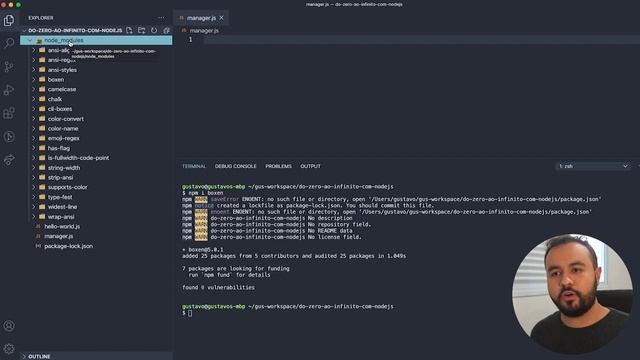Click manager.js in the breadcrumb bar

pyautogui.click(x=204, y=31)
